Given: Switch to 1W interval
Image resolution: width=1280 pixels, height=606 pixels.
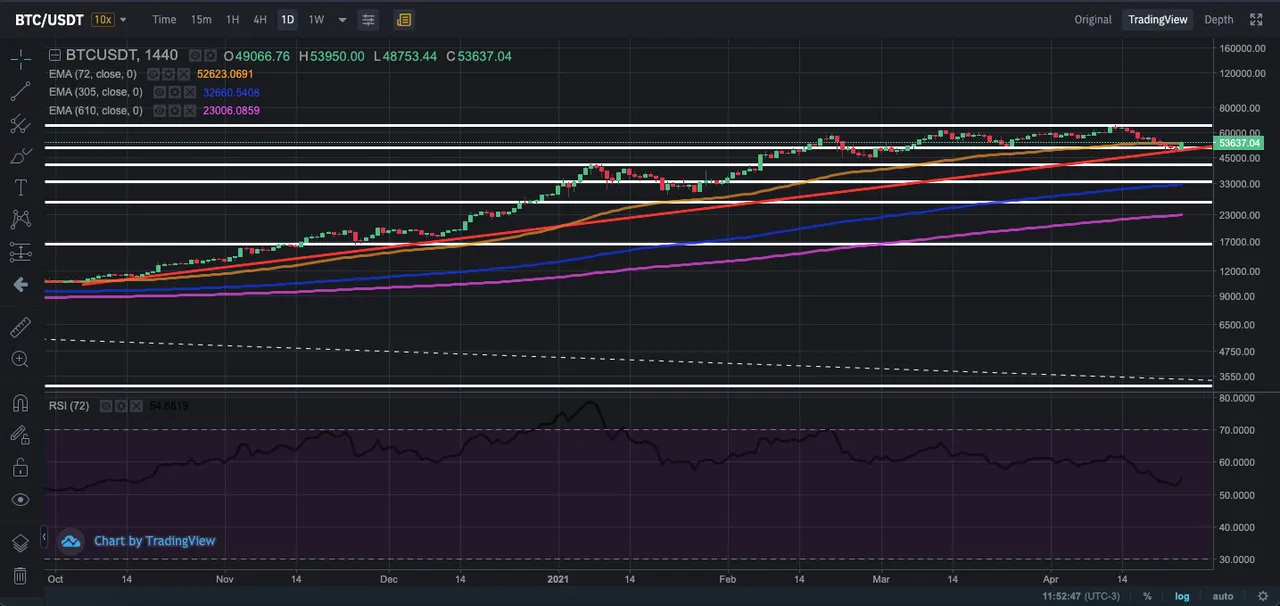Looking at the screenshot, I should pos(316,20).
